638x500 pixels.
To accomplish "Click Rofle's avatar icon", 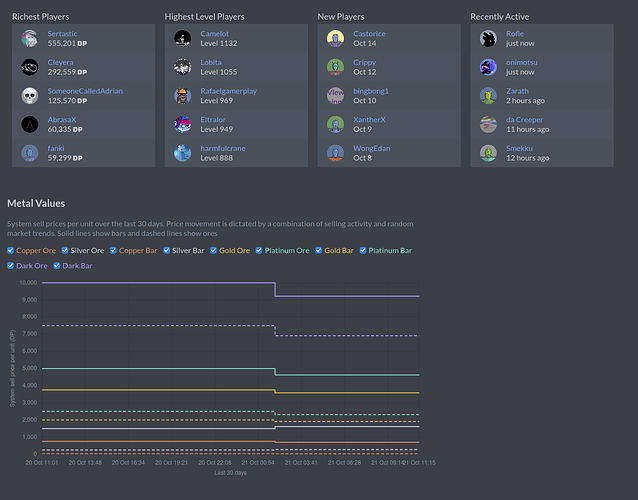I will click(x=488, y=39).
